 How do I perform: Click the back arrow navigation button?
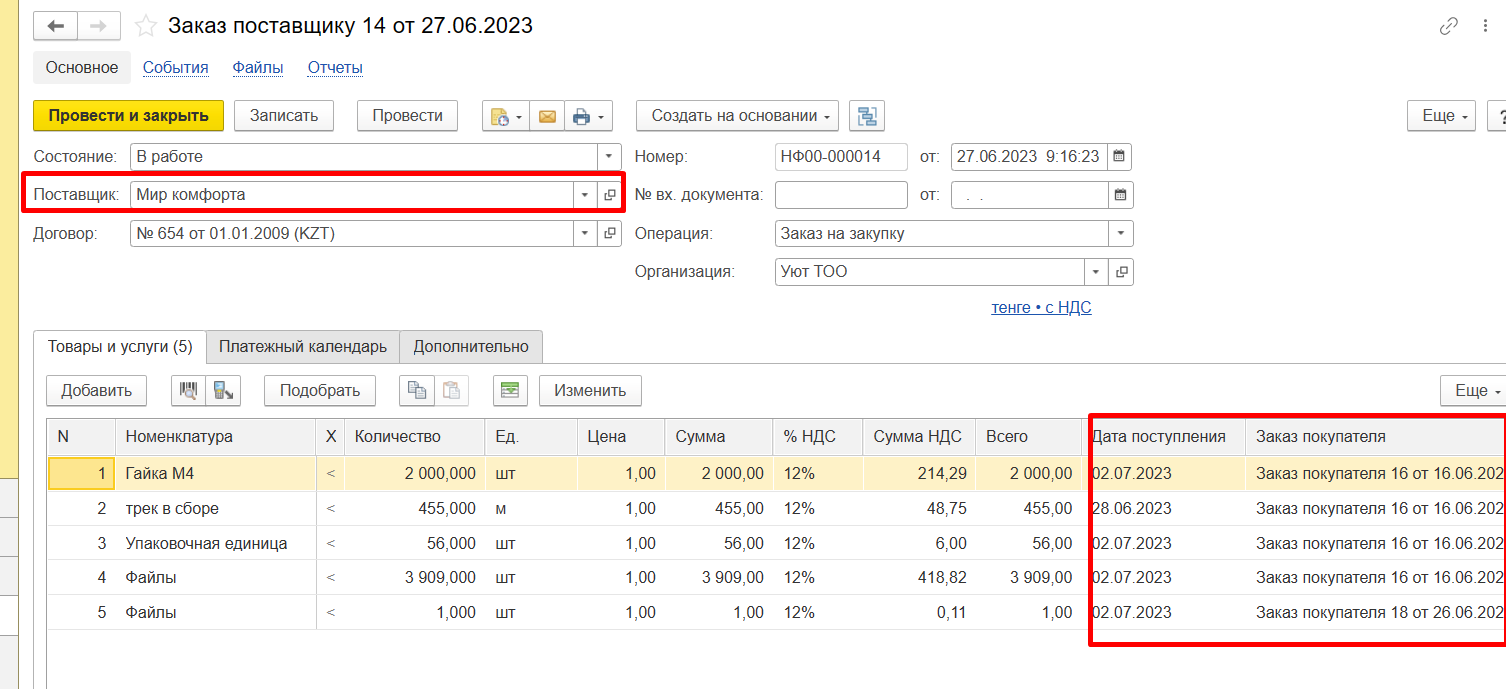(56, 26)
